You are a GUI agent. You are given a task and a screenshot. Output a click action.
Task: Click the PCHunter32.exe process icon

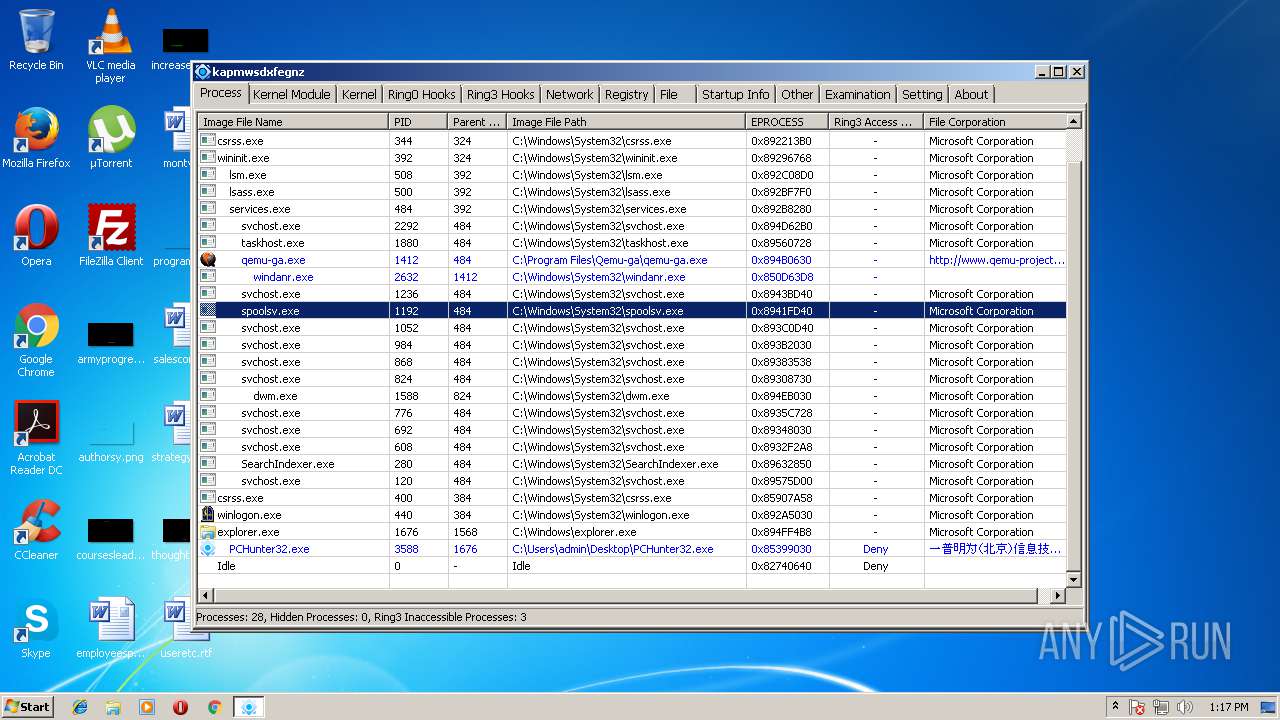(208, 549)
